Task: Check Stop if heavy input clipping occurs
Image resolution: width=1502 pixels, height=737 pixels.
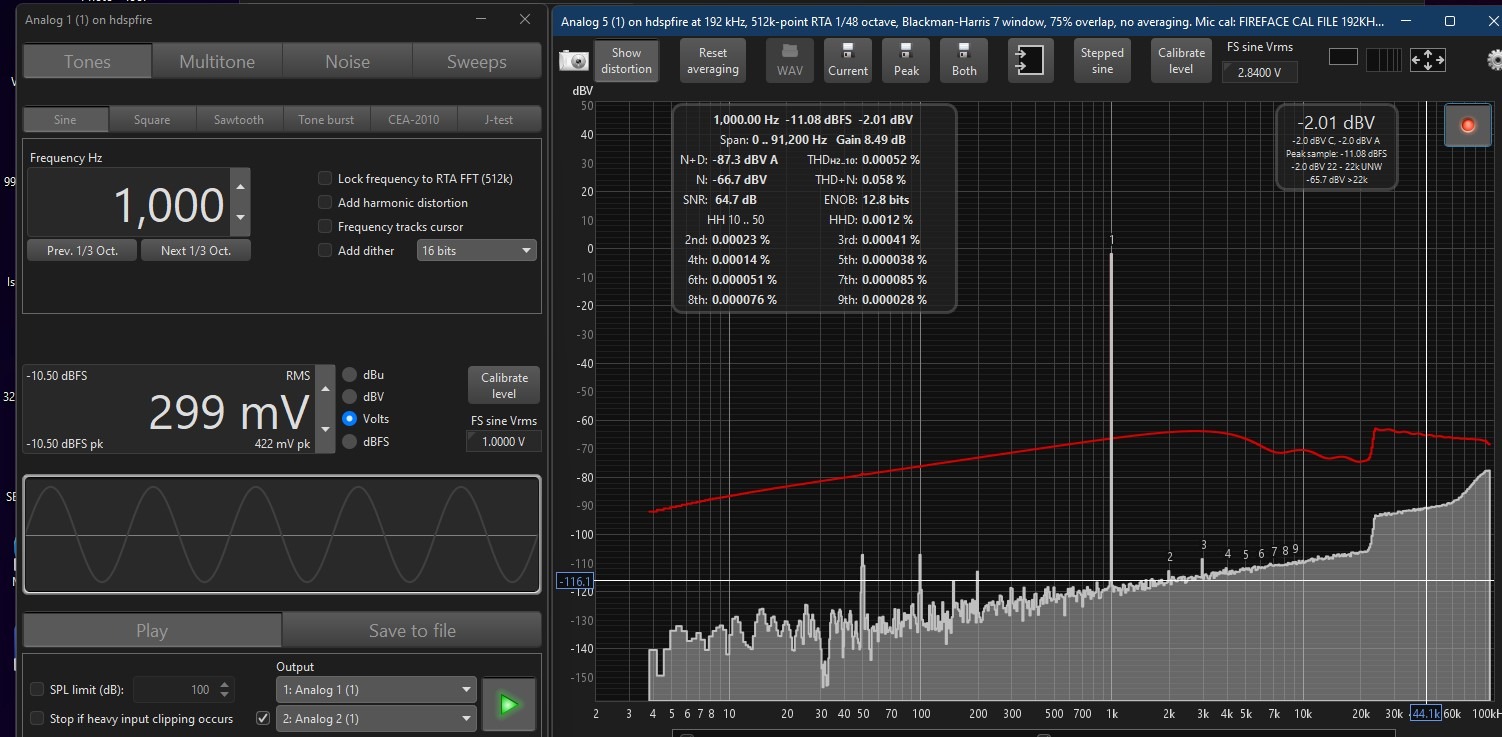Action: (x=37, y=718)
